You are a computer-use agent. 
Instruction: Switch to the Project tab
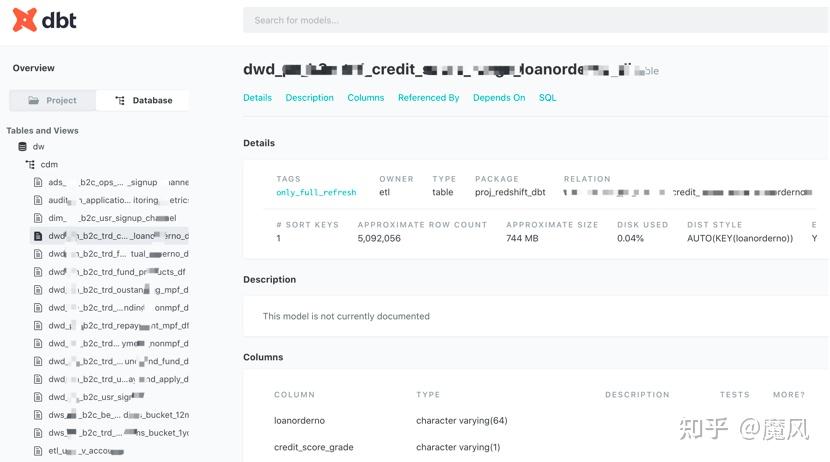point(53,100)
